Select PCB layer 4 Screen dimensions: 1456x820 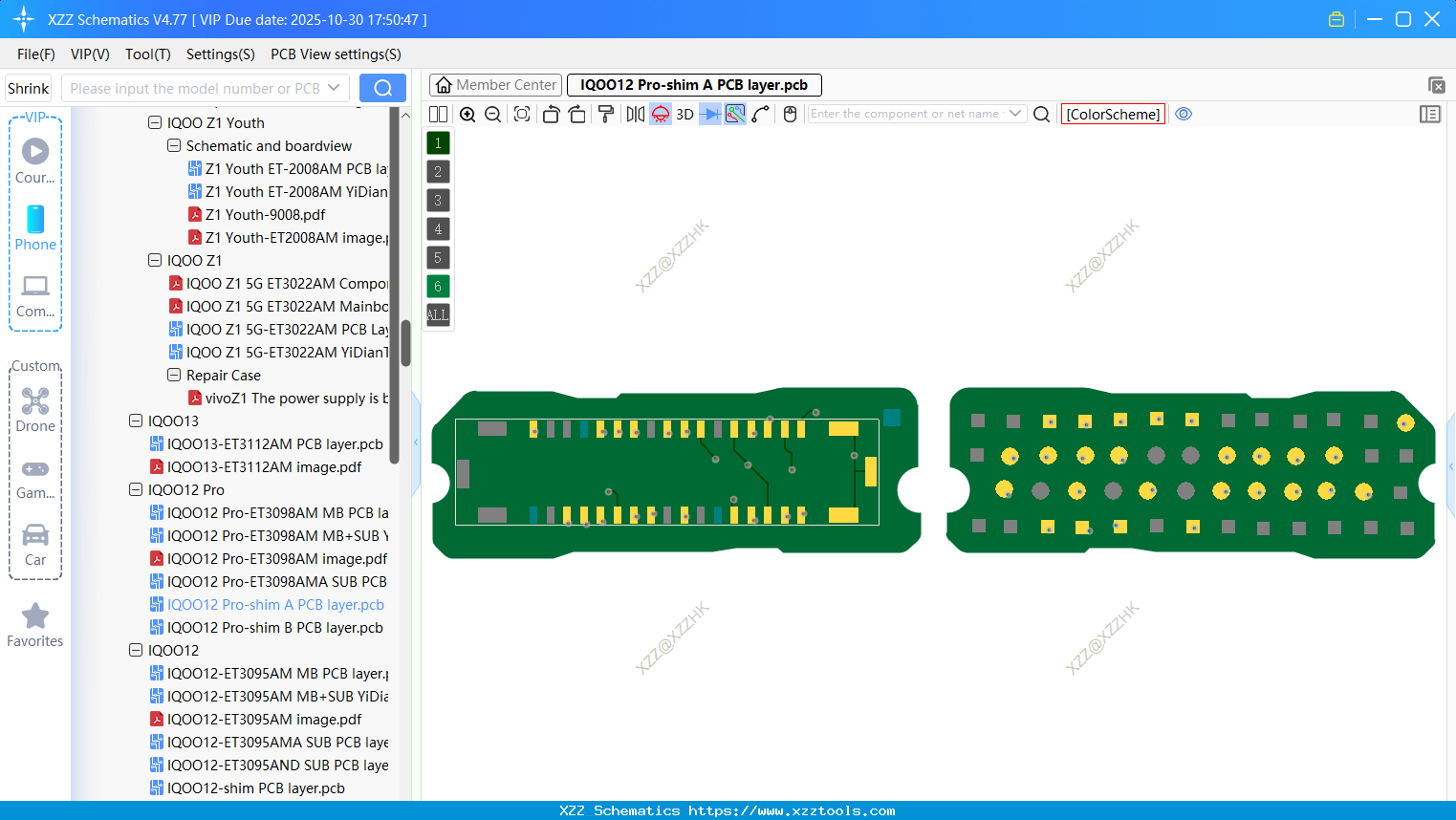click(438, 229)
